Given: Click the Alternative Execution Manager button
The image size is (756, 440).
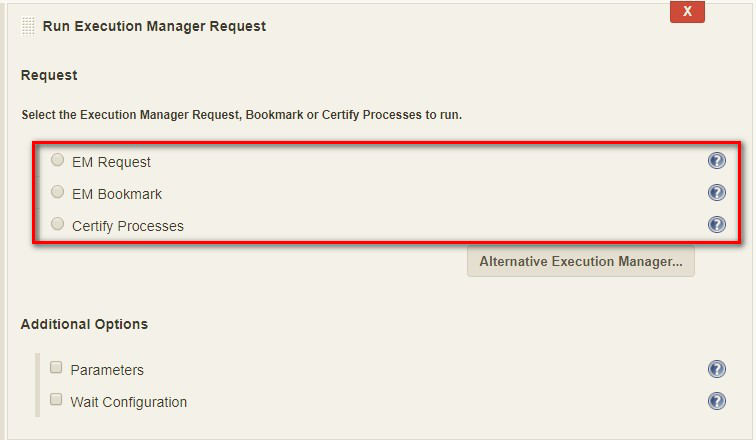Looking at the screenshot, I should (580, 261).
